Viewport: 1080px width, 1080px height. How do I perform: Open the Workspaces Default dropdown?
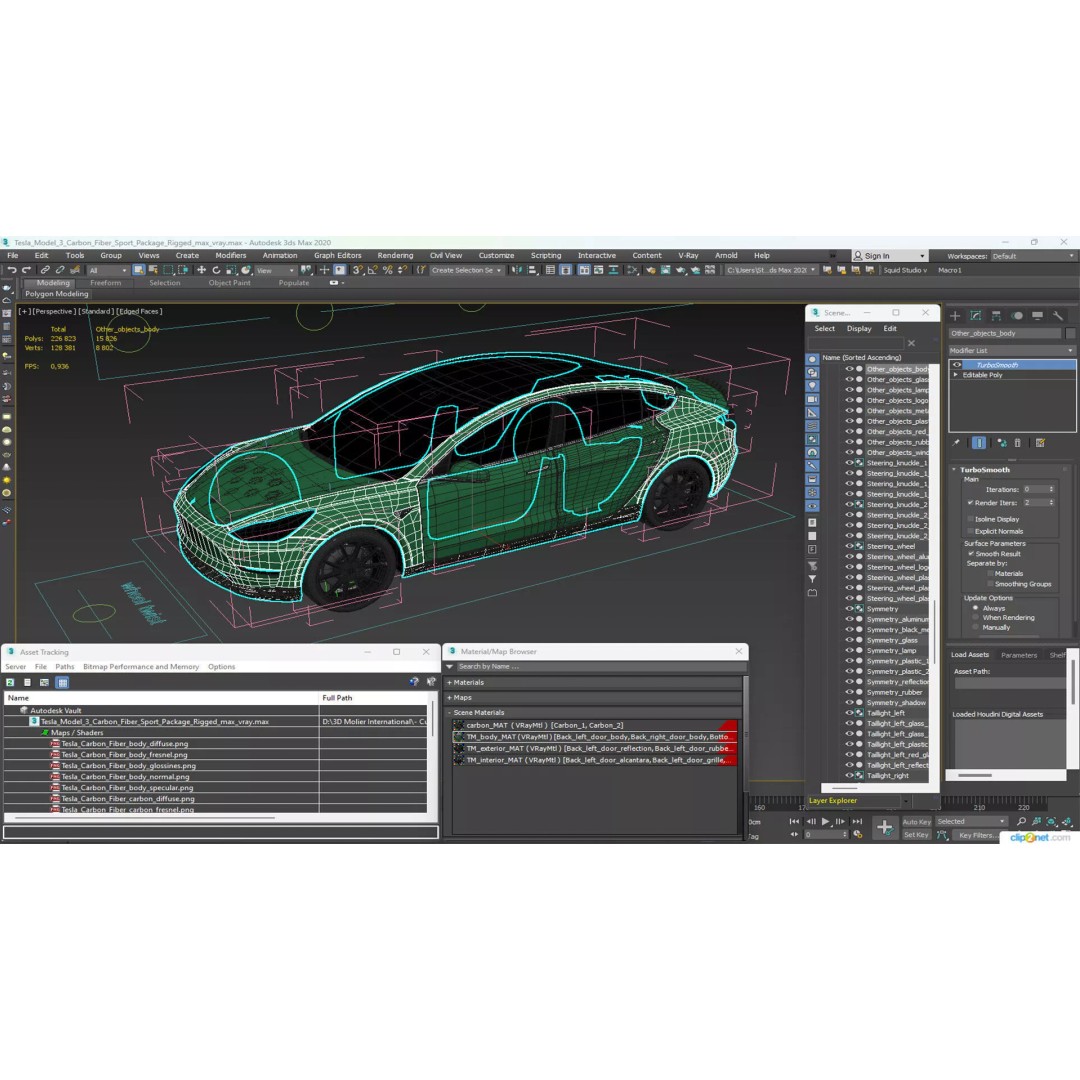[1032, 256]
